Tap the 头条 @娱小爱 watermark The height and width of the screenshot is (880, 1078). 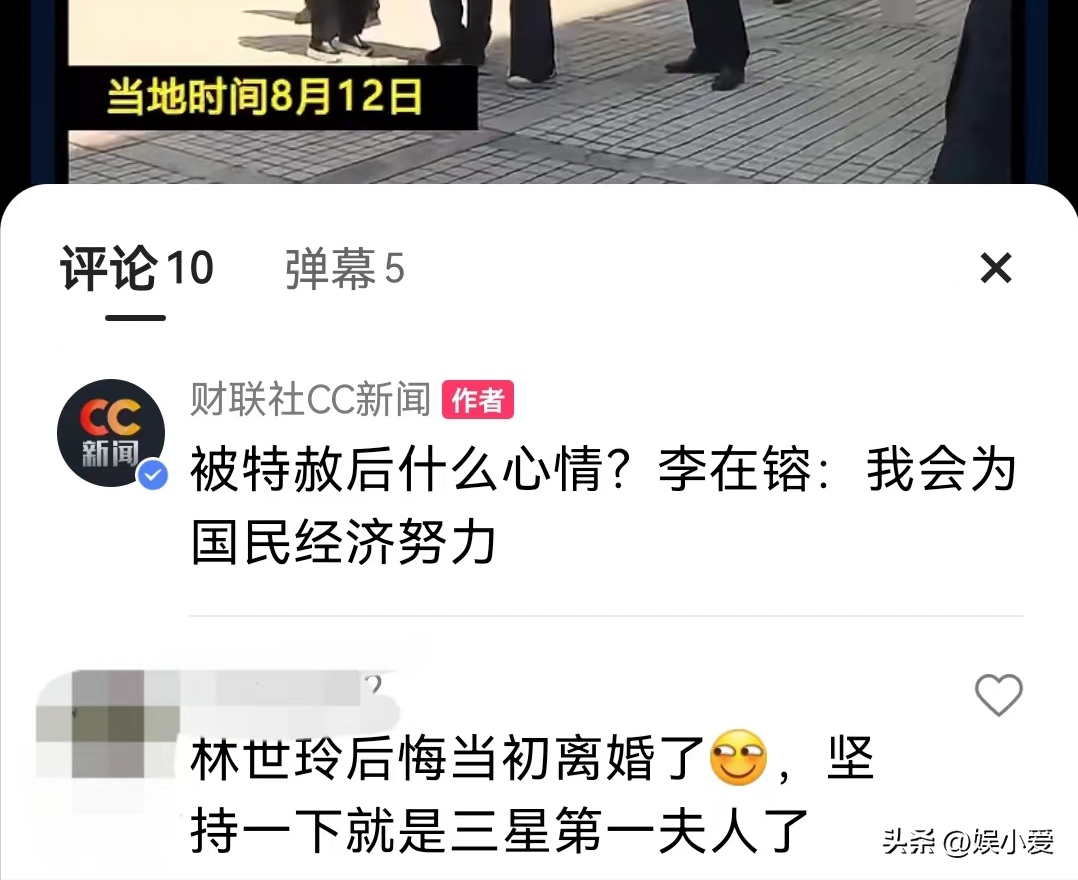(x=968, y=842)
